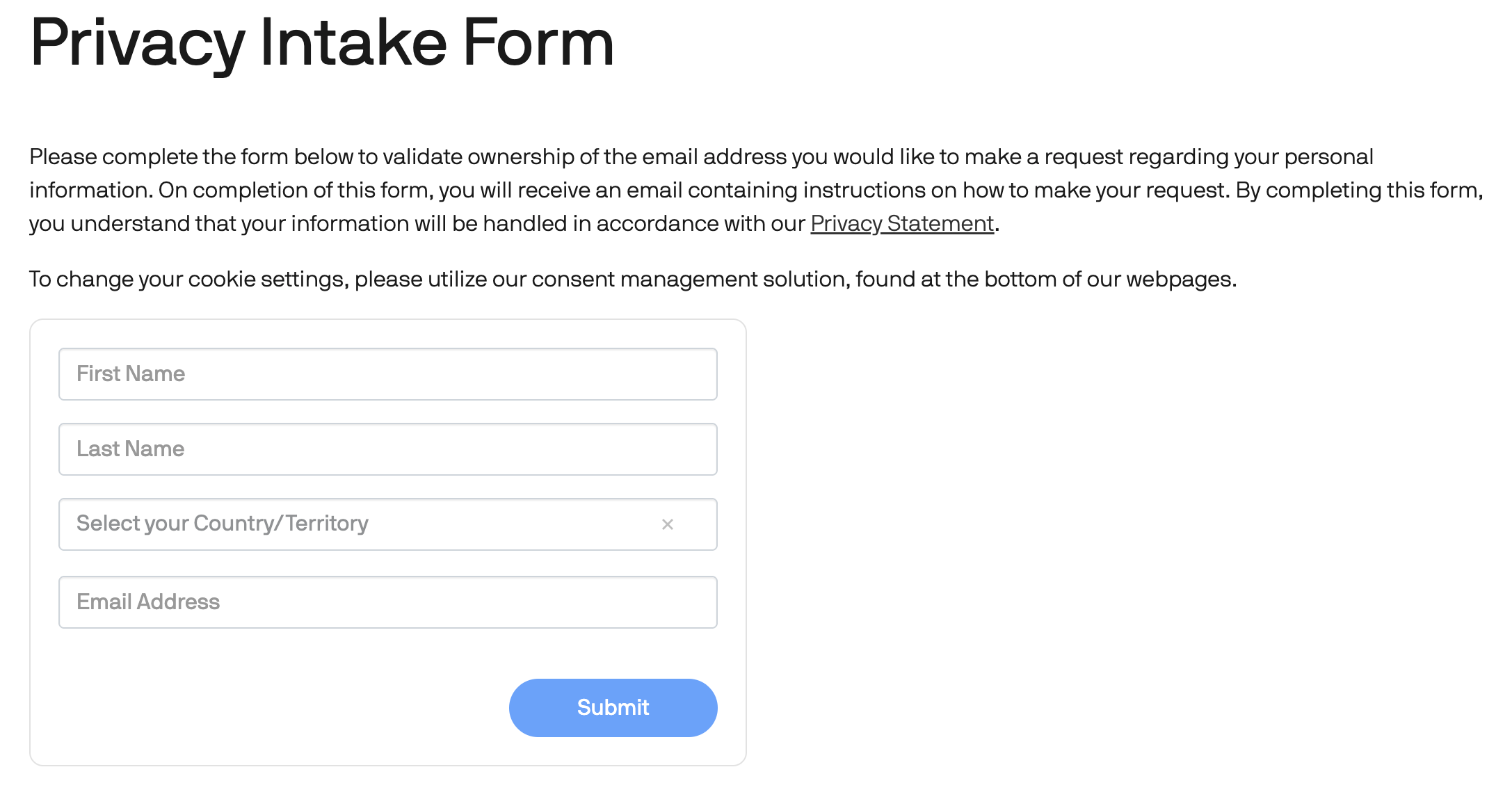Click into the Email Address field
The height and width of the screenshot is (790, 1512).
pyautogui.click(x=387, y=602)
